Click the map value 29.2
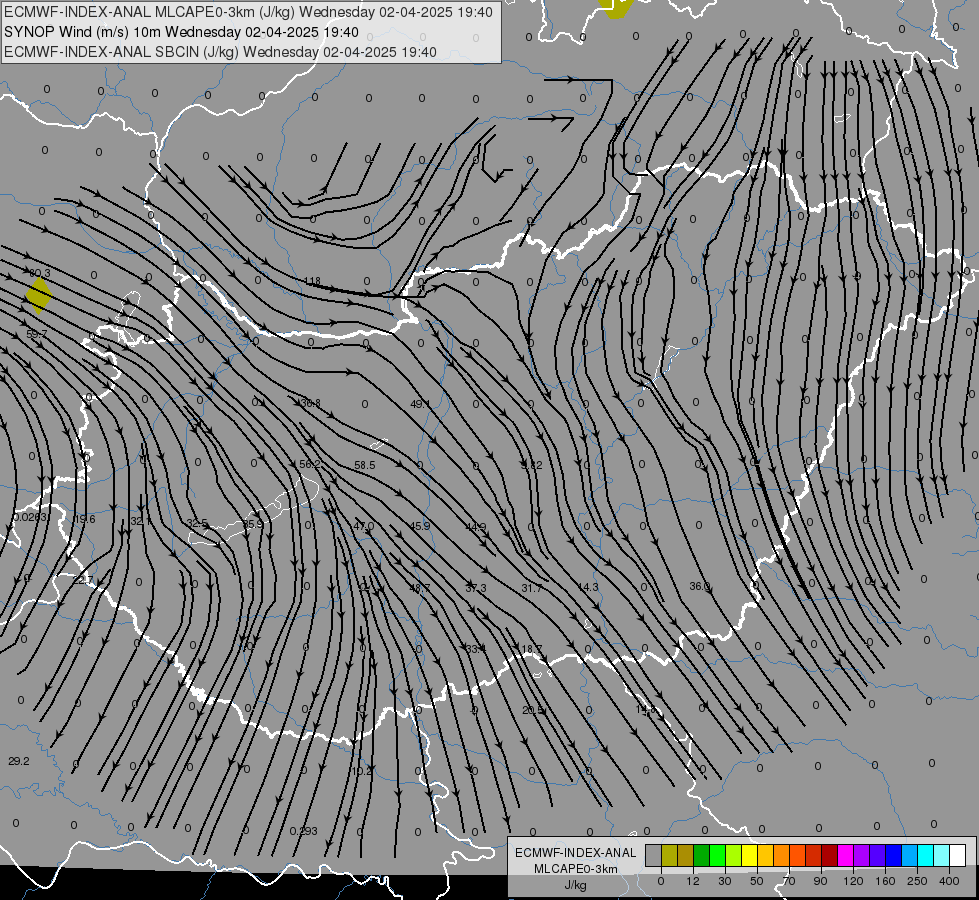 [19, 761]
